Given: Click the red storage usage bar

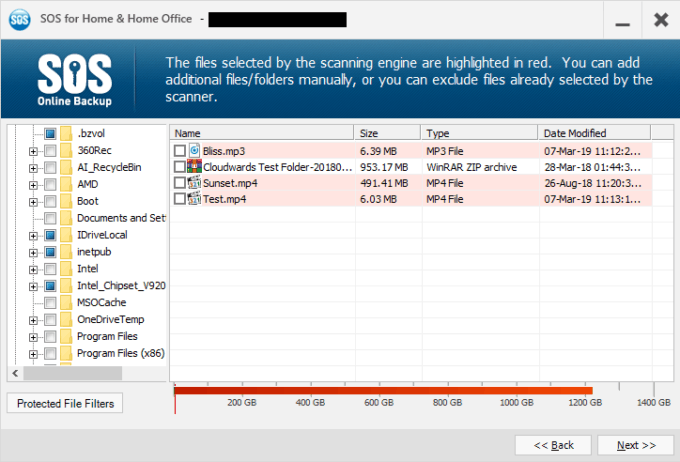Looking at the screenshot, I should tap(383, 390).
